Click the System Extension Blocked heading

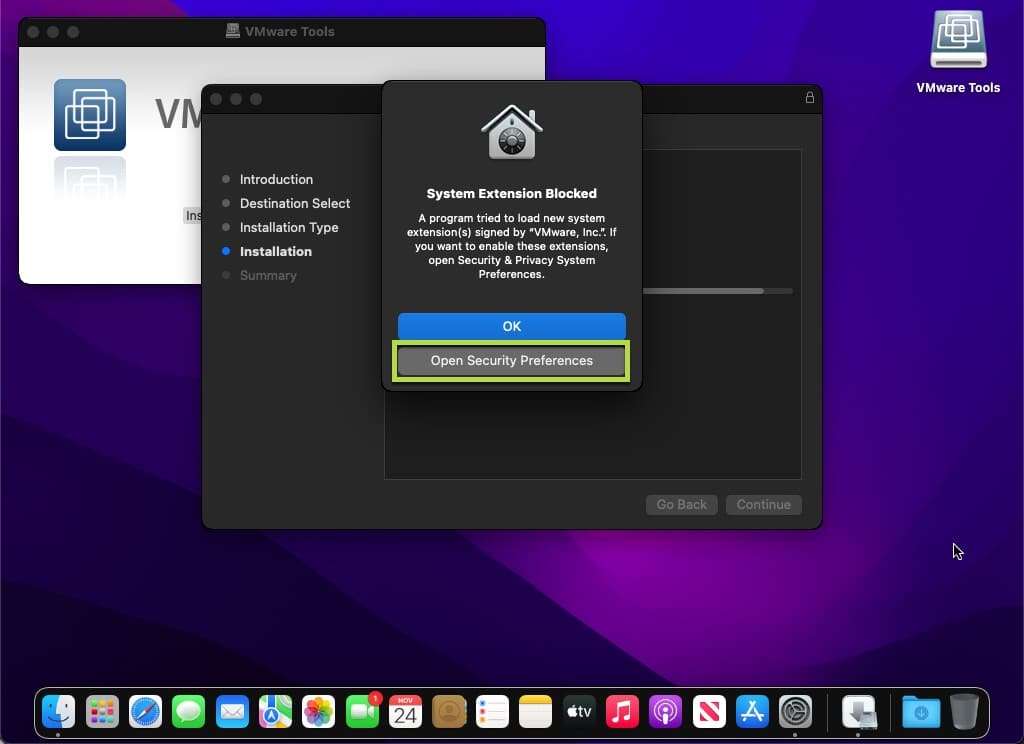[x=511, y=193]
